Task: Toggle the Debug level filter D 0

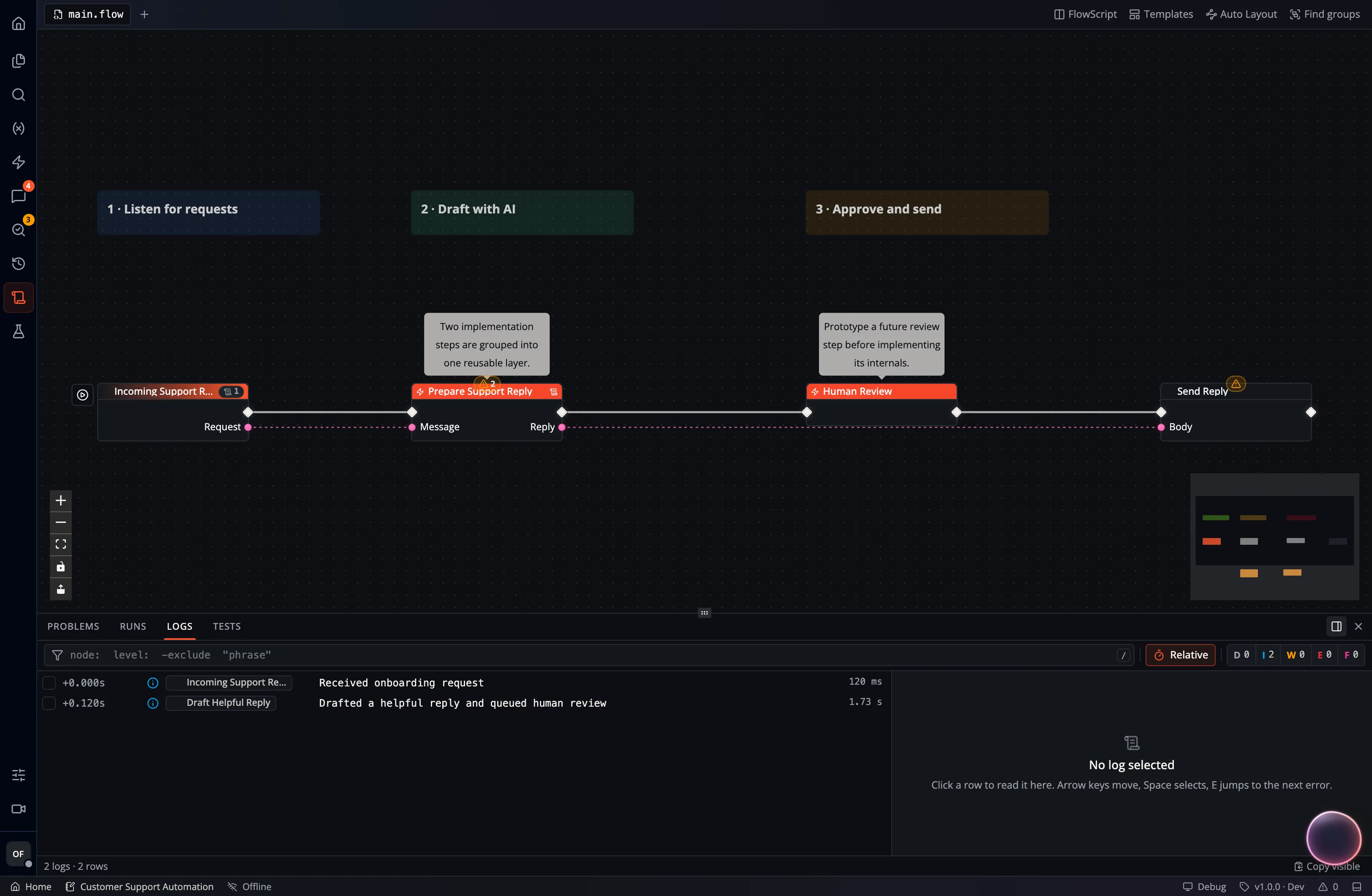Action: (x=1241, y=655)
